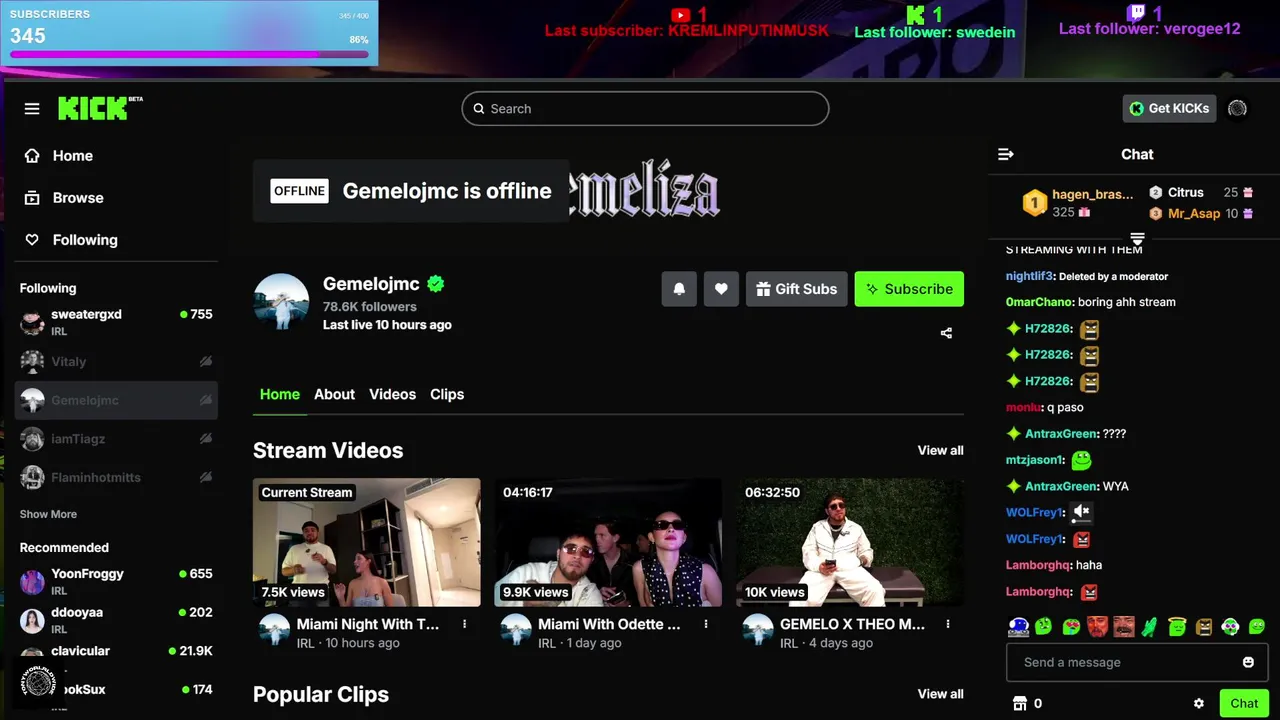
Task: Click the verified badge next to Gemelojmc
Action: pyautogui.click(x=436, y=284)
